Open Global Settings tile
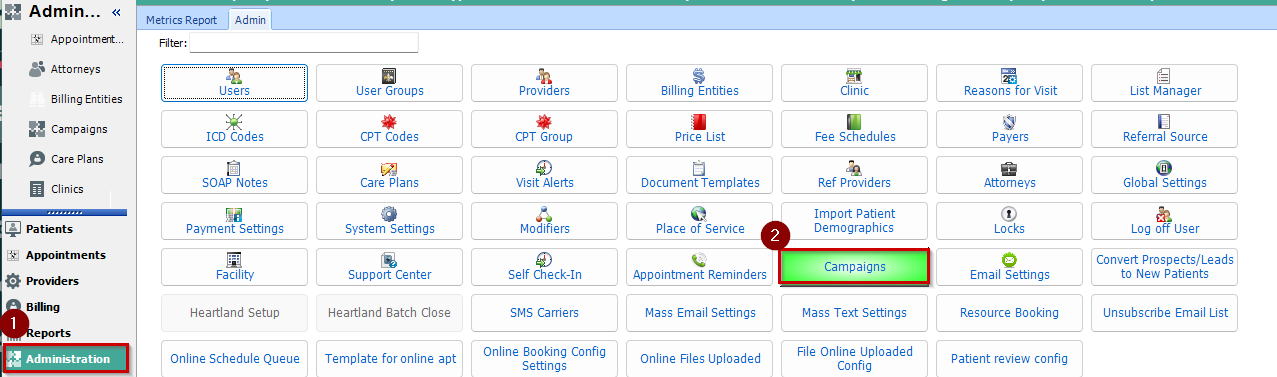The image size is (1277, 377). (1164, 175)
